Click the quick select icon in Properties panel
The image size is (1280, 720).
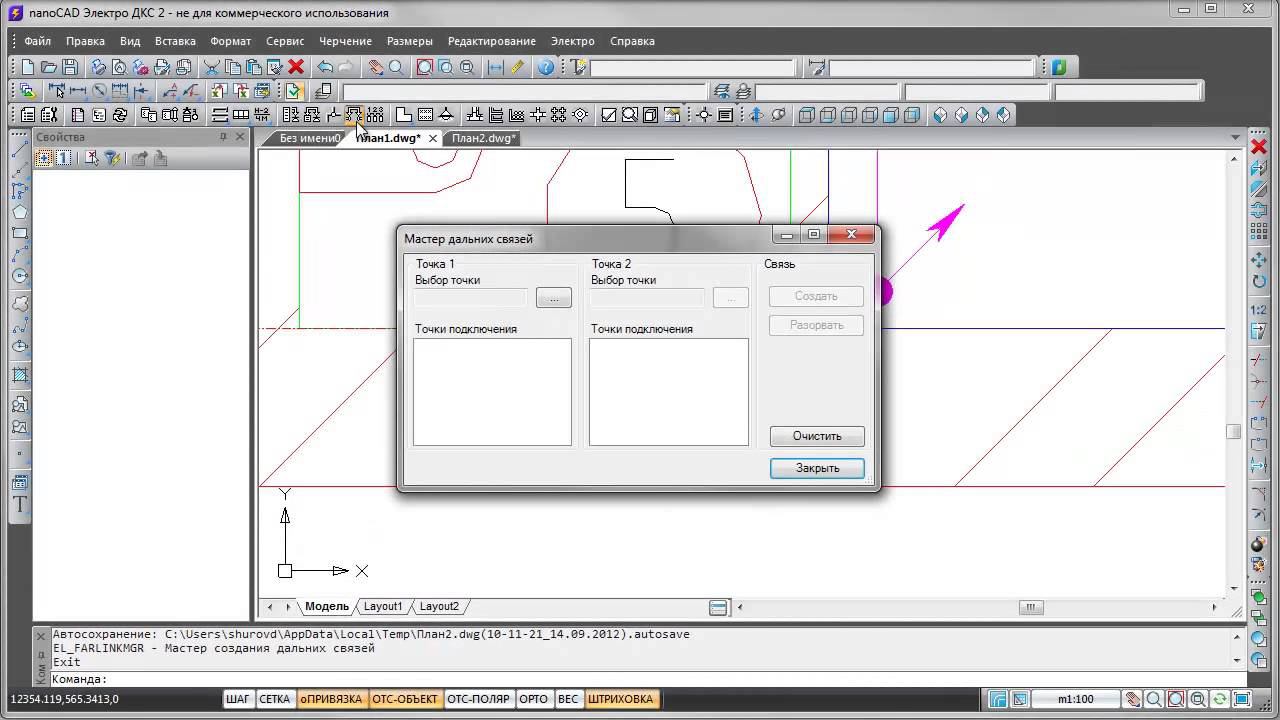coord(92,158)
